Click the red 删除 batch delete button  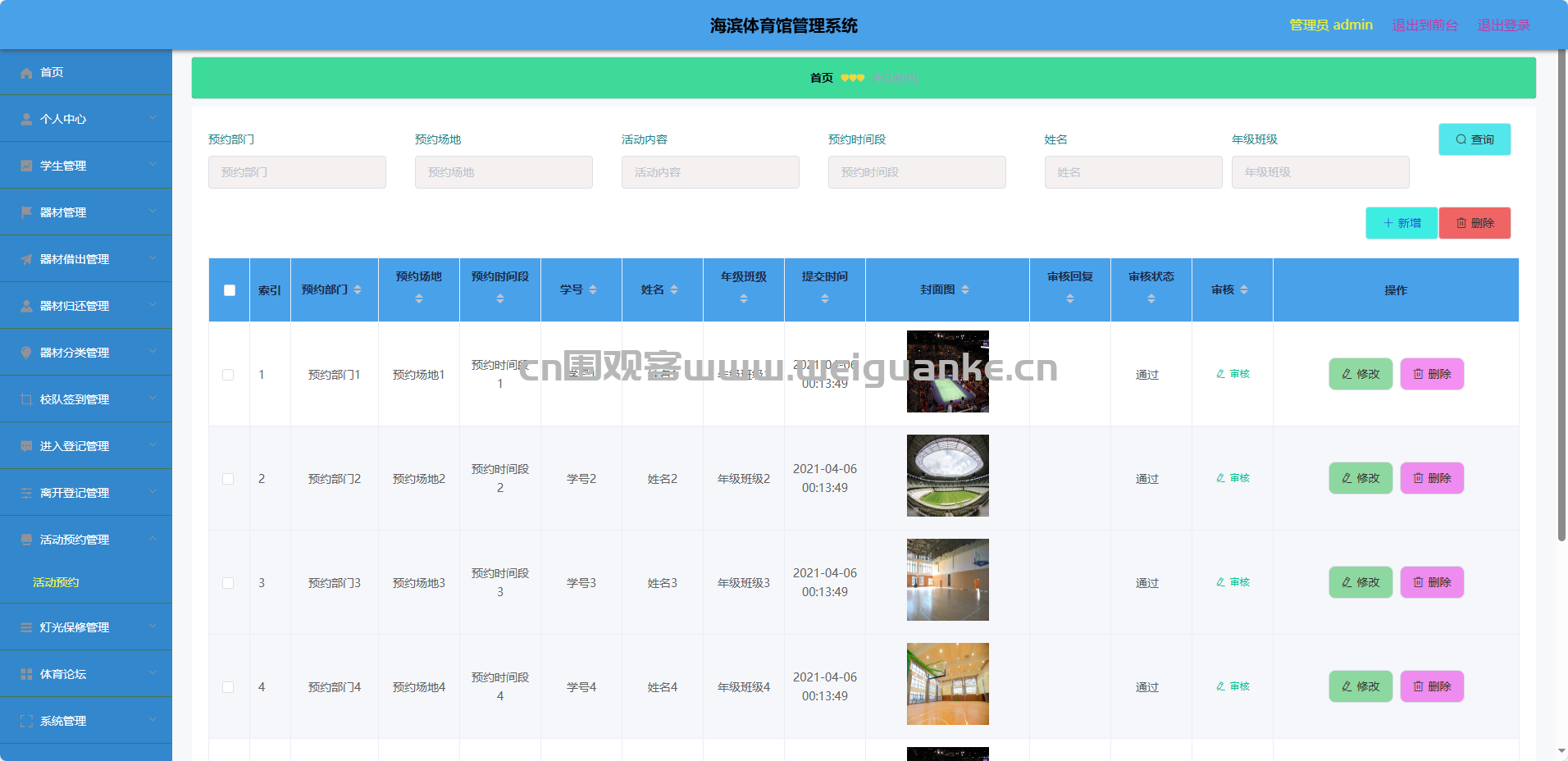[1475, 223]
